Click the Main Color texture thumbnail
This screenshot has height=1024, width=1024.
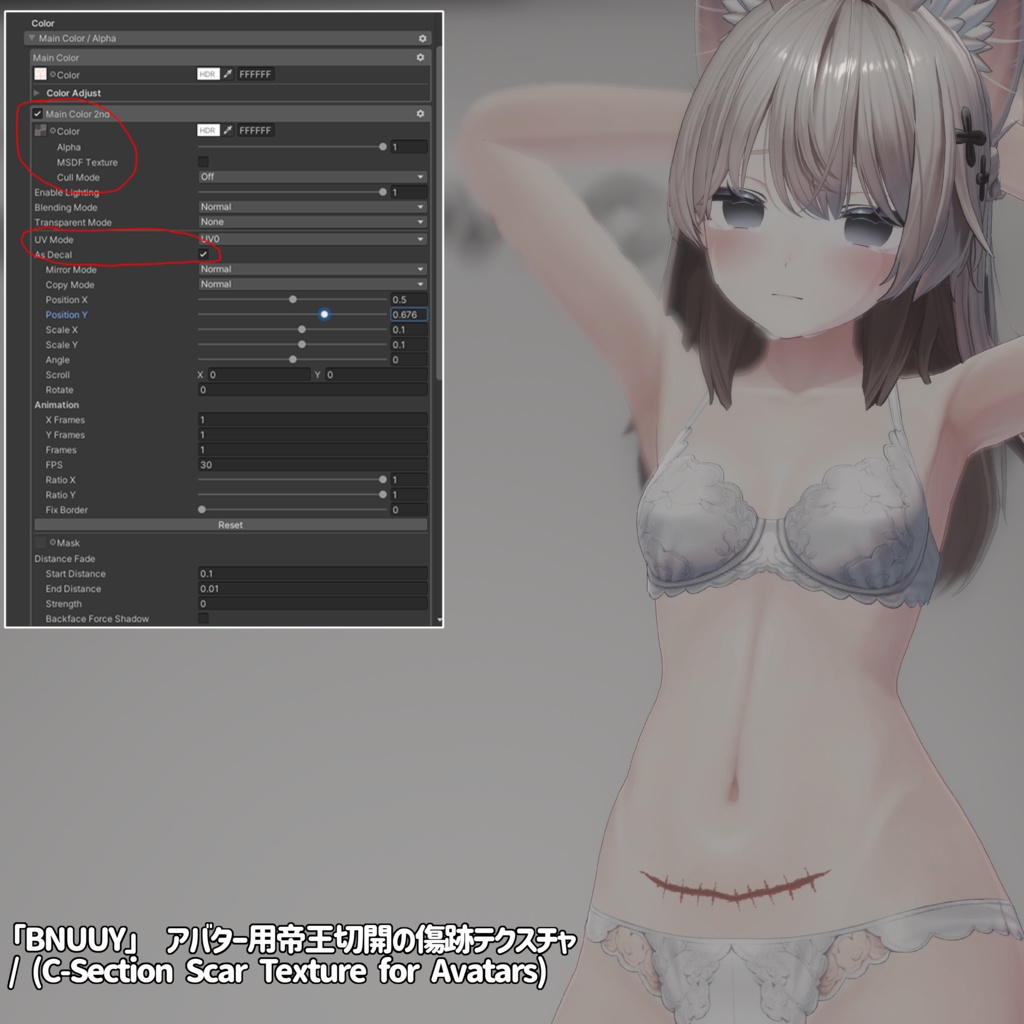(x=40, y=74)
